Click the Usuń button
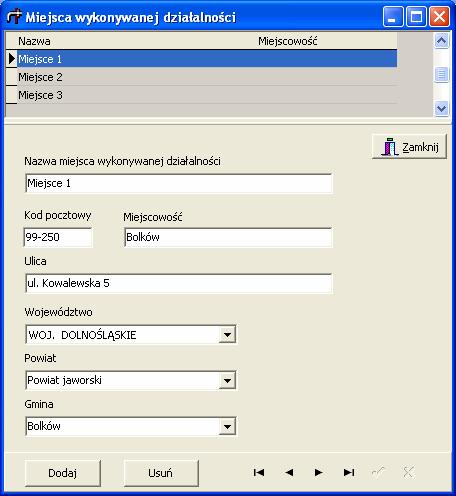The image size is (456, 496). coord(161,473)
